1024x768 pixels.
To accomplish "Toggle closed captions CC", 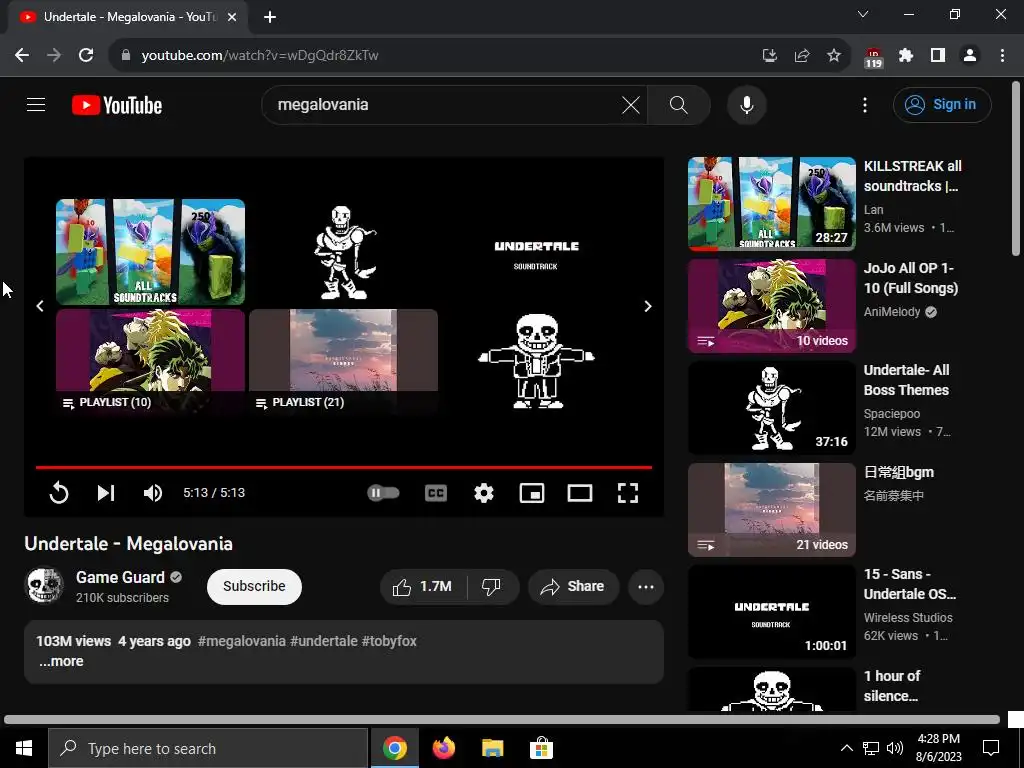I will [x=436, y=492].
